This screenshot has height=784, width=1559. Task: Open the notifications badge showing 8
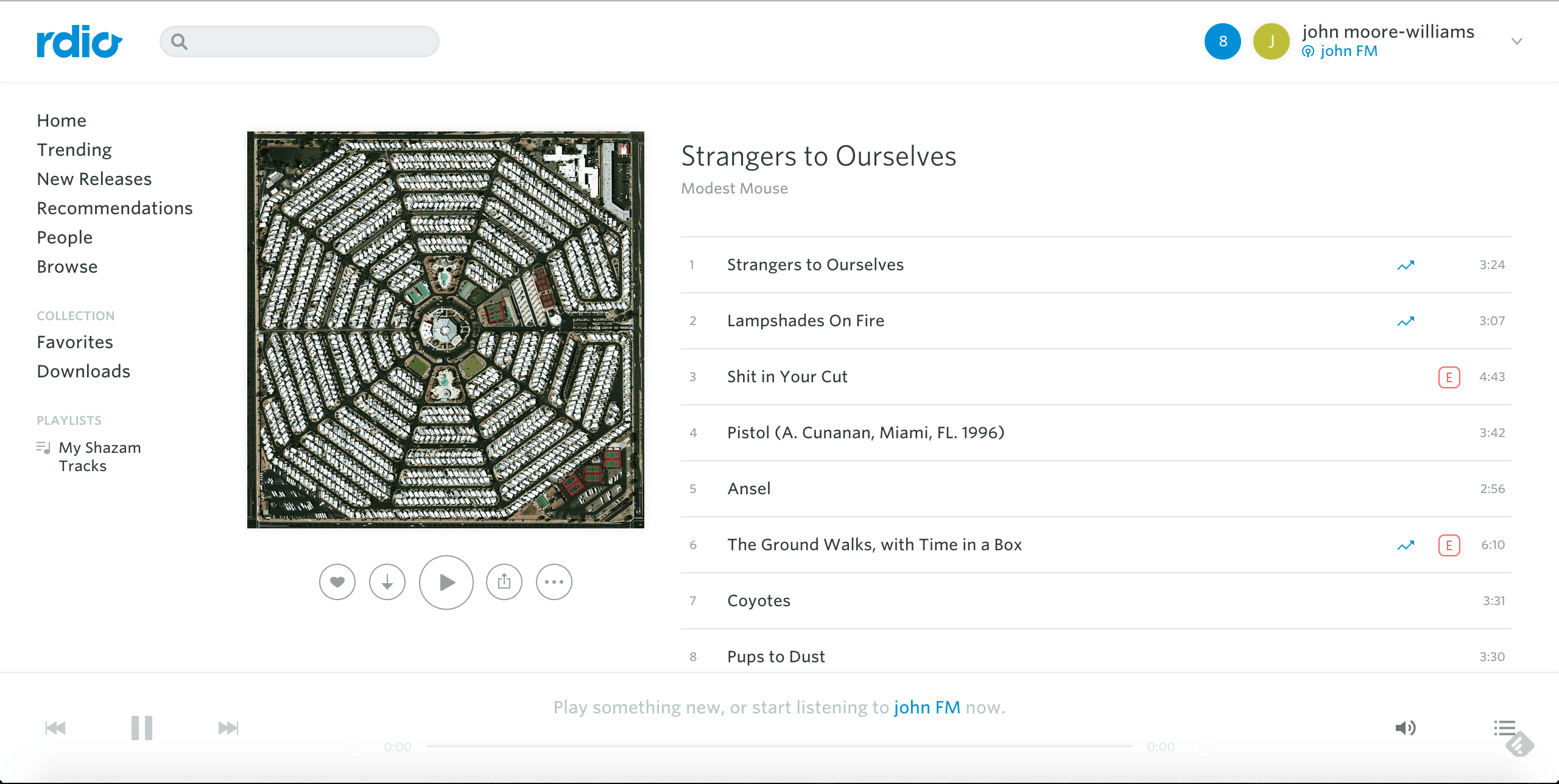tap(1223, 41)
